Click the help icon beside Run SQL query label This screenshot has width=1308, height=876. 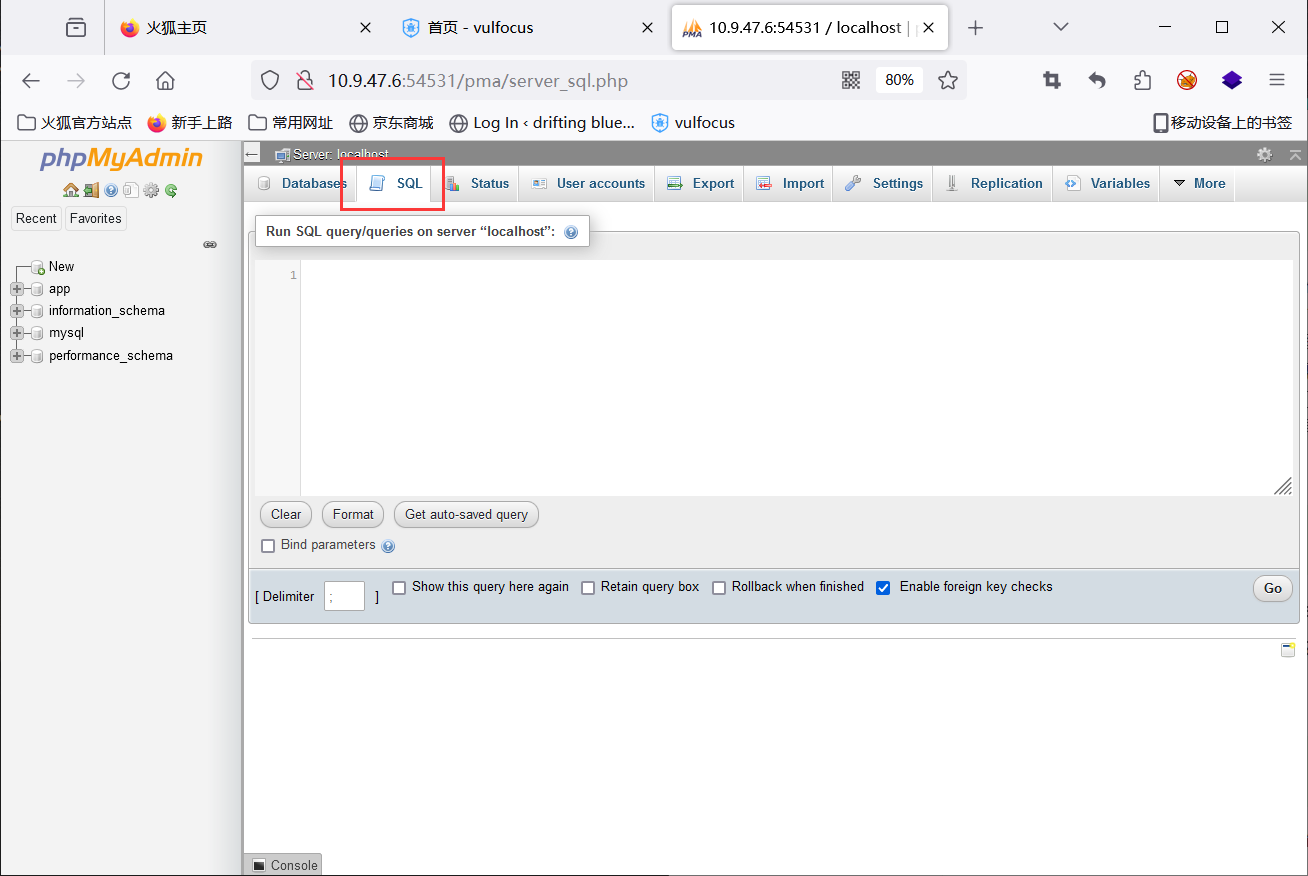tap(571, 232)
